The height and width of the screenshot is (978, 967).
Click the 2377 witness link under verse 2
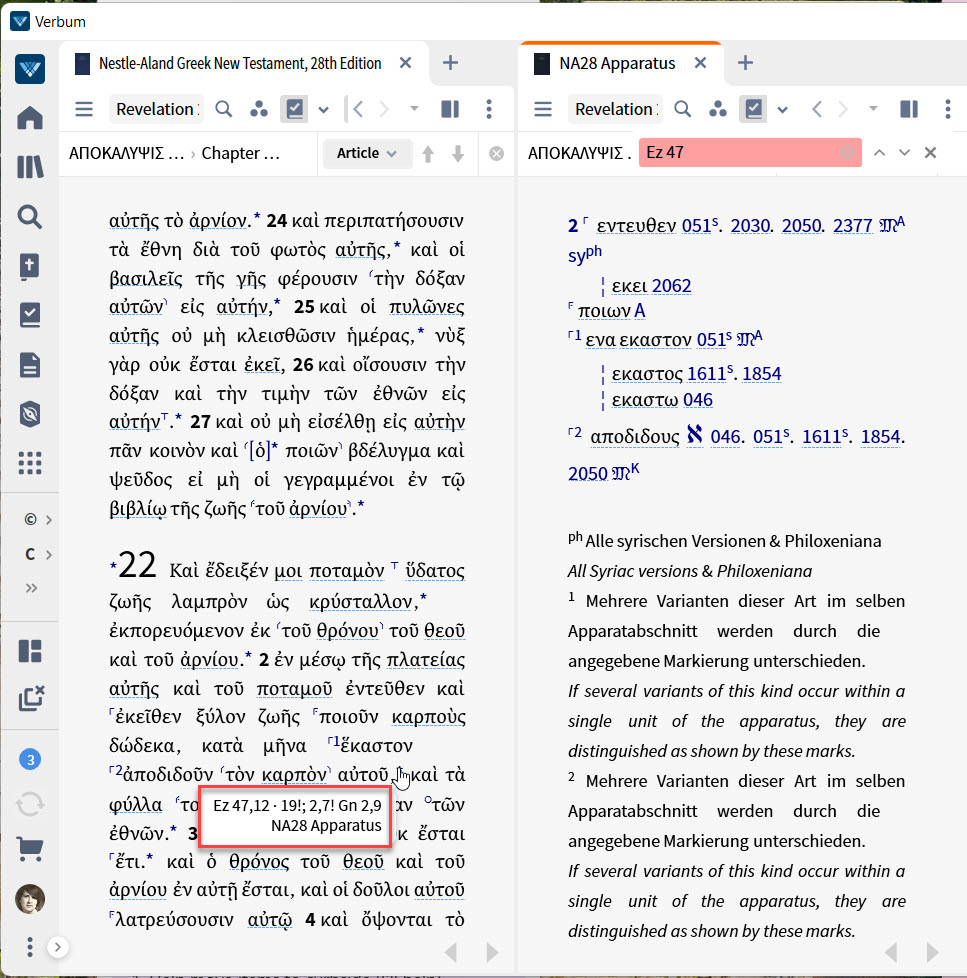[852, 225]
